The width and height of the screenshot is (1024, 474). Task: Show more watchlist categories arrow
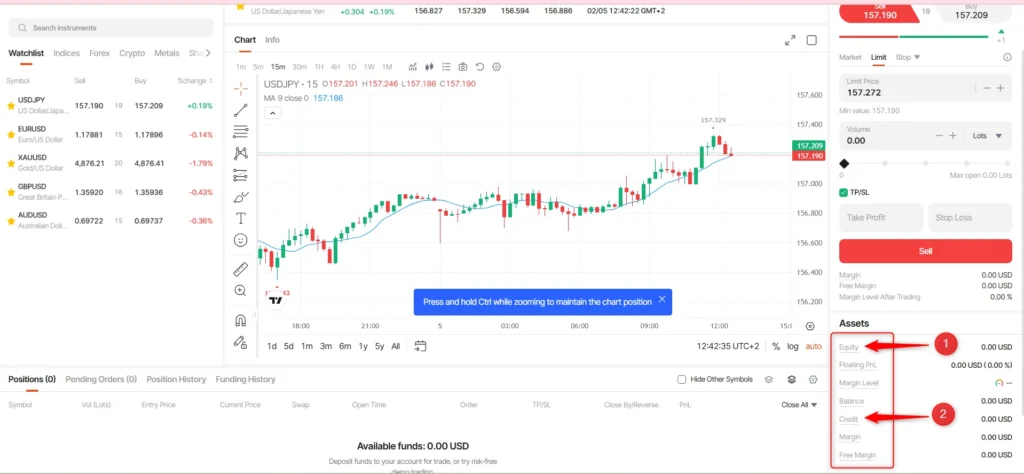point(208,53)
